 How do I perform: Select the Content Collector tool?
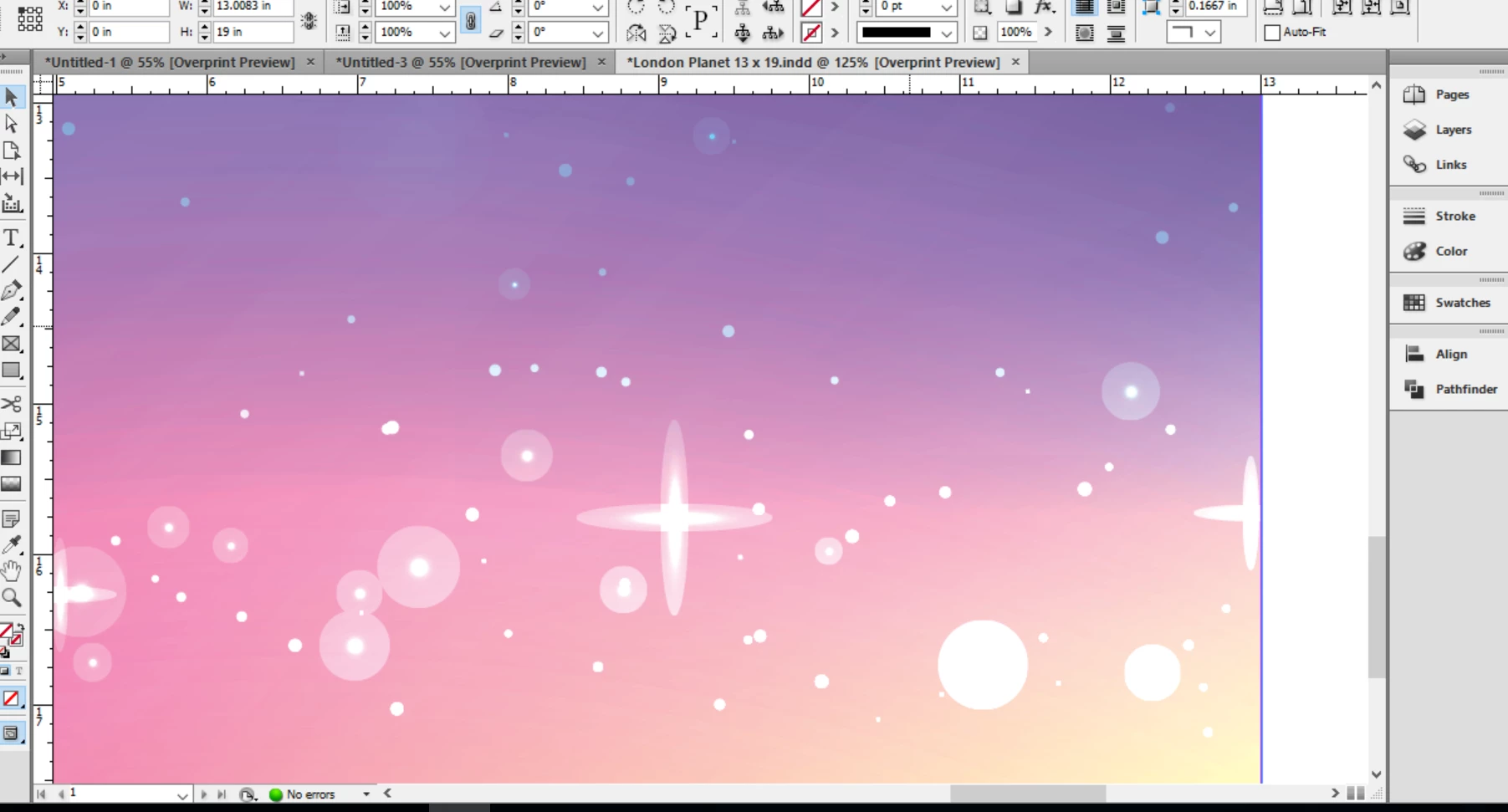pyautogui.click(x=12, y=203)
